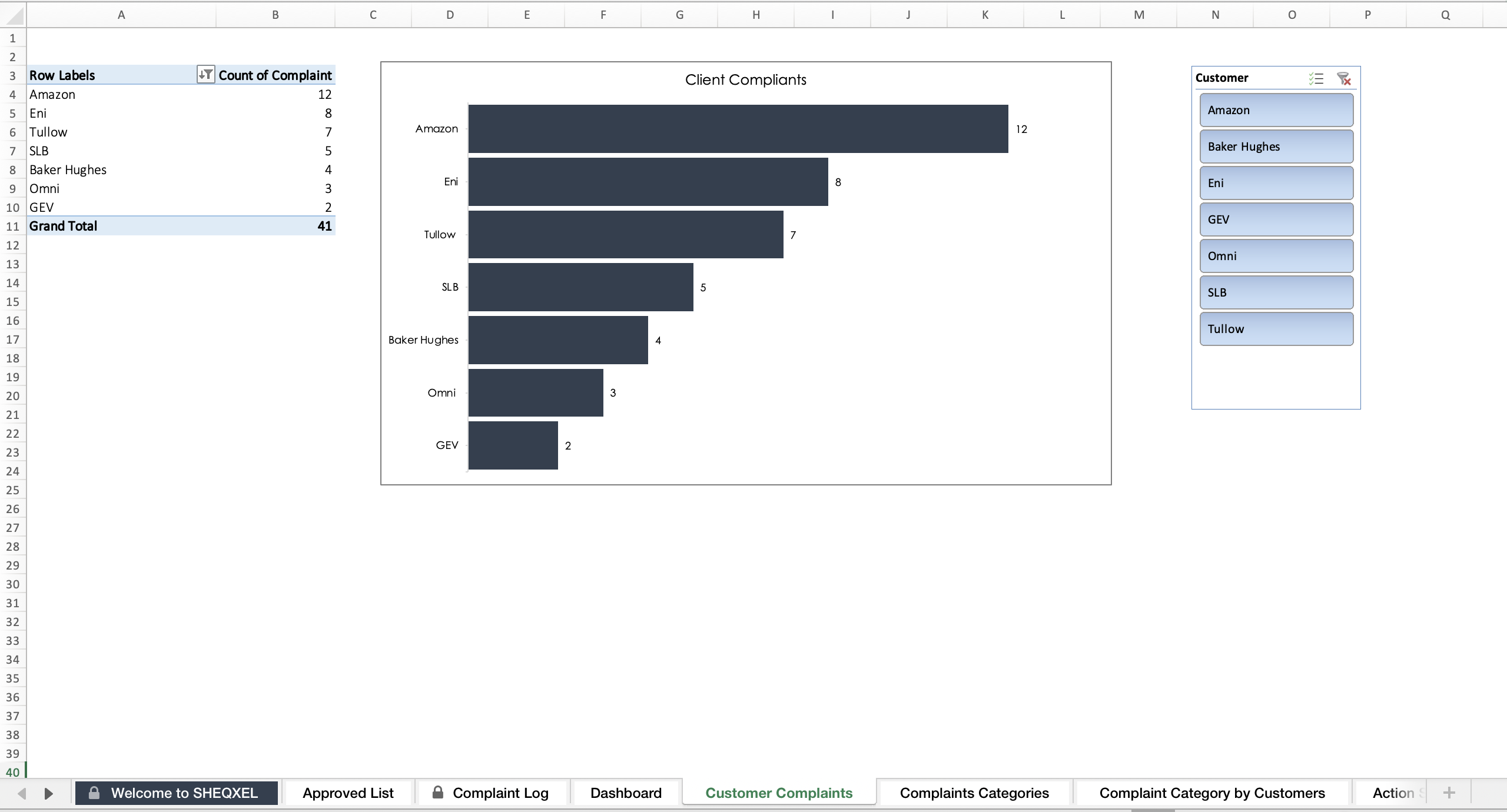
Task: Select the Eni cell in pivot table
Action: 121,113
